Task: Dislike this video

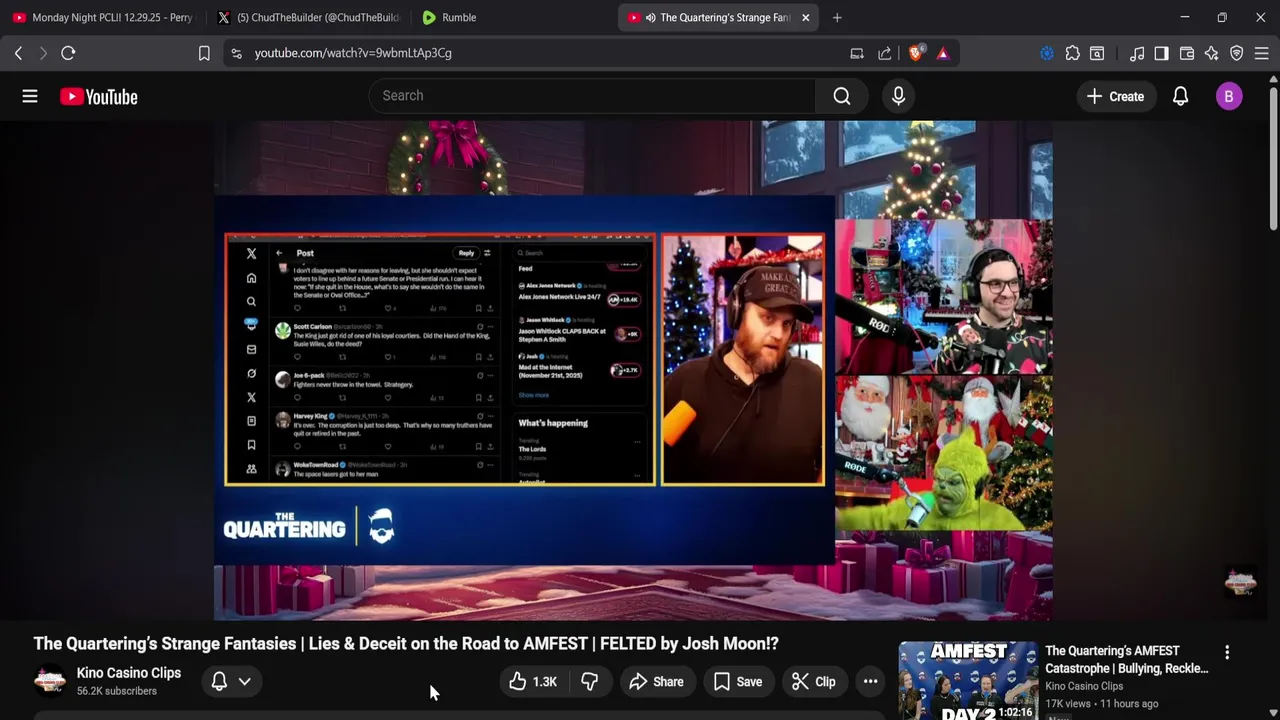Action: point(590,682)
